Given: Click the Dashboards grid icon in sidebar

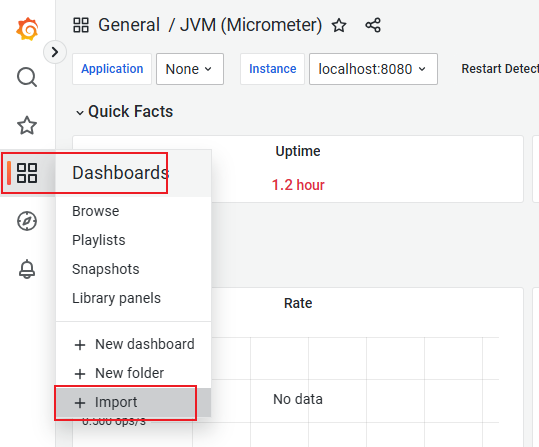Looking at the screenshot, I should point(27,173).
